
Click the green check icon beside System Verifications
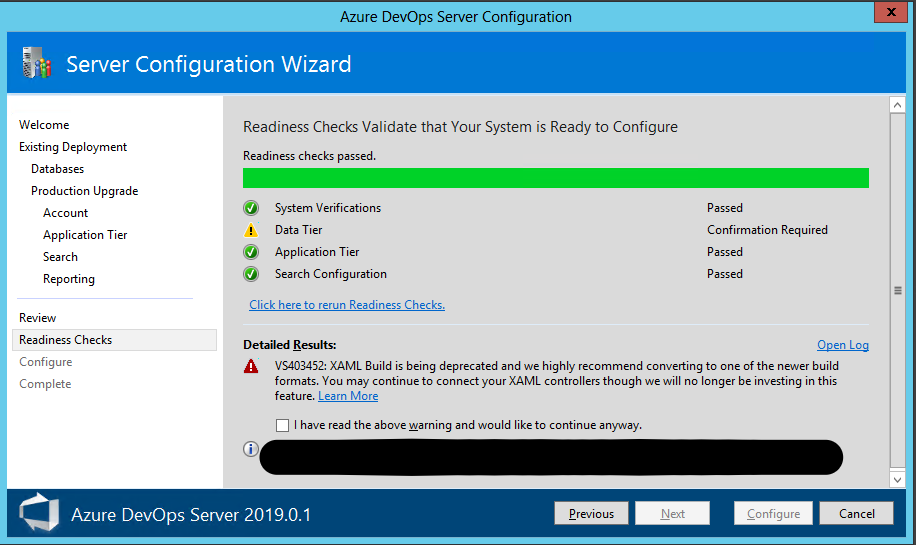[x=251, y=208]
